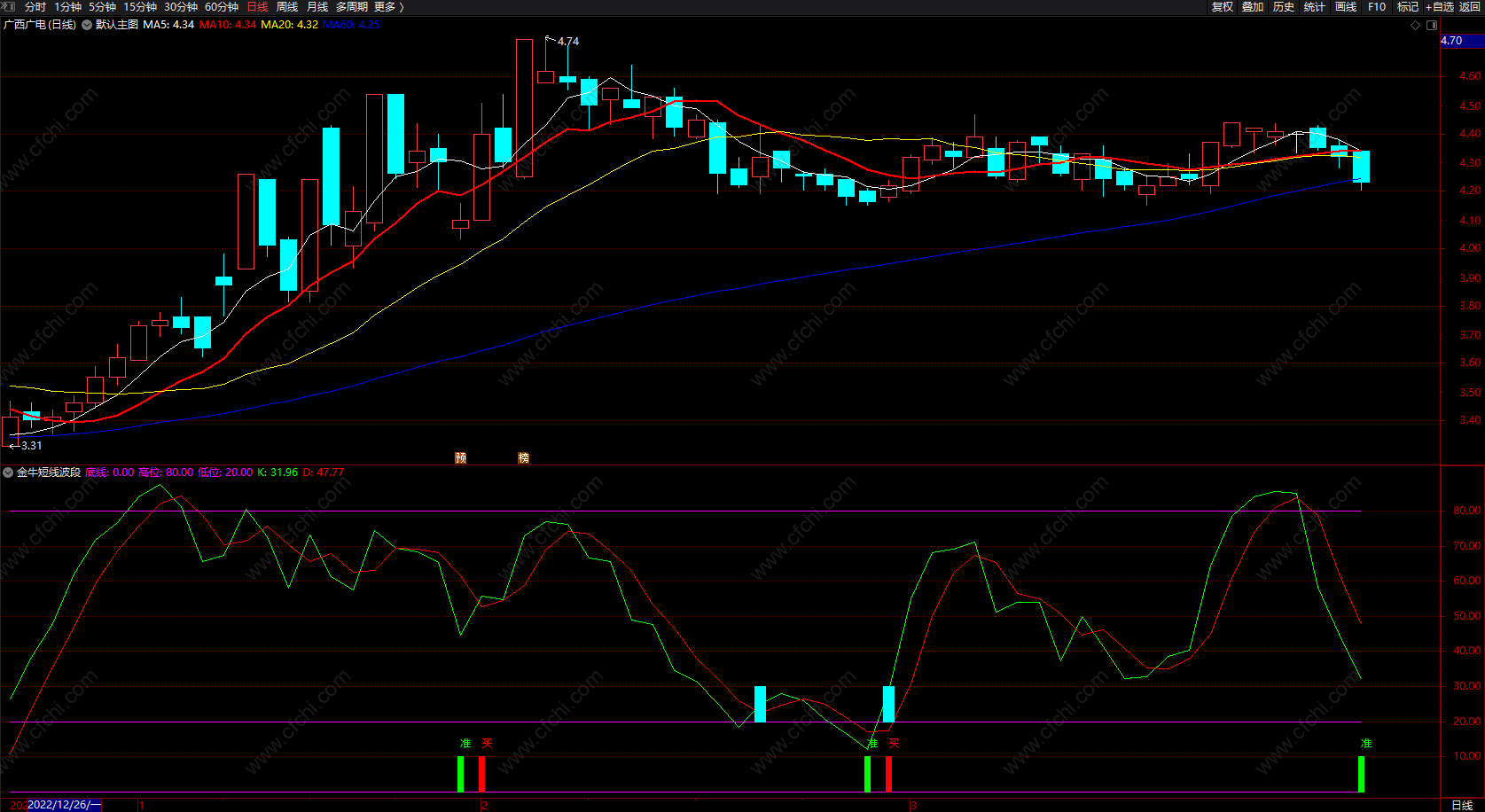This screenshot has width=1485, height=812.
Task: Open the 金牛短线波段 indicator dropdown
Action: 8,472
